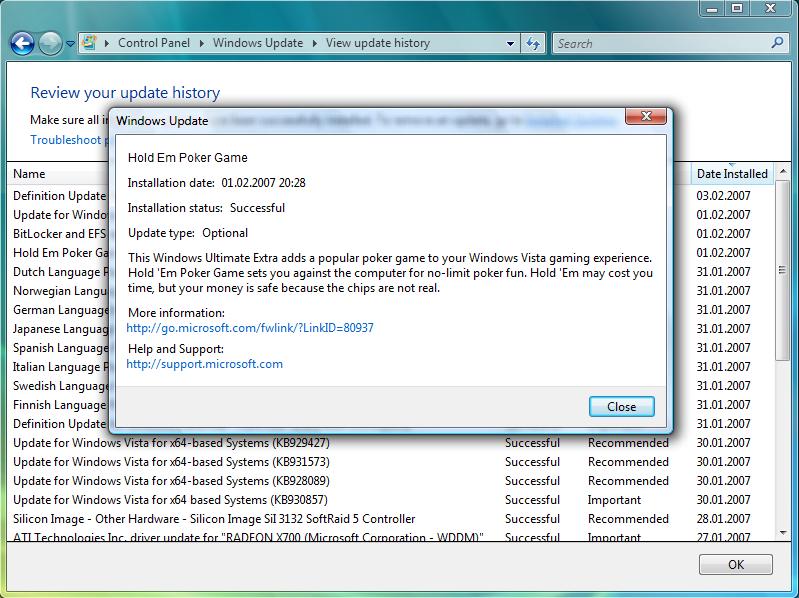
Task: Select the Swedish Language row
Action: (60, 386)
